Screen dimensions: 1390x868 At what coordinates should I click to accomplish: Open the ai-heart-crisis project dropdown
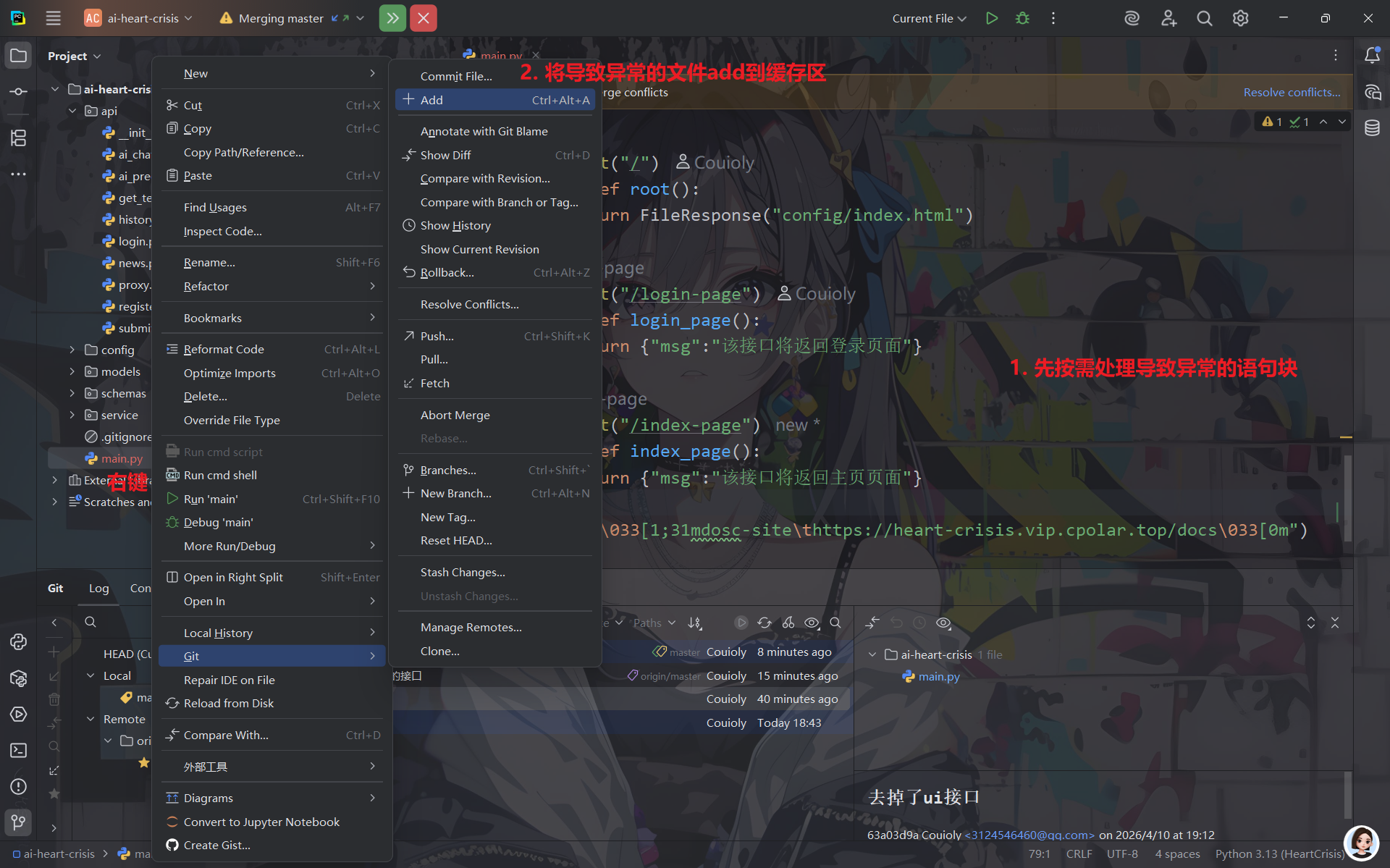click(x=138, y=18)
